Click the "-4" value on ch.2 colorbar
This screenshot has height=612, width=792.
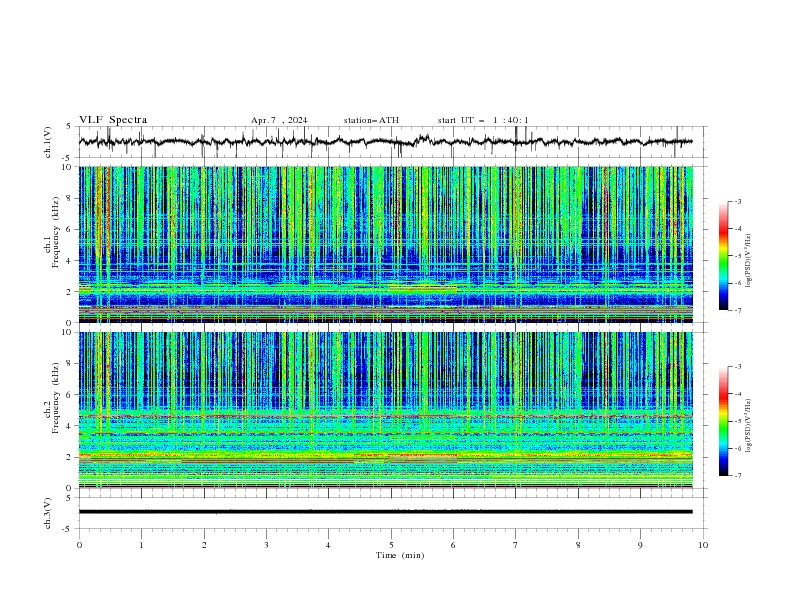[x=737, y=394]
